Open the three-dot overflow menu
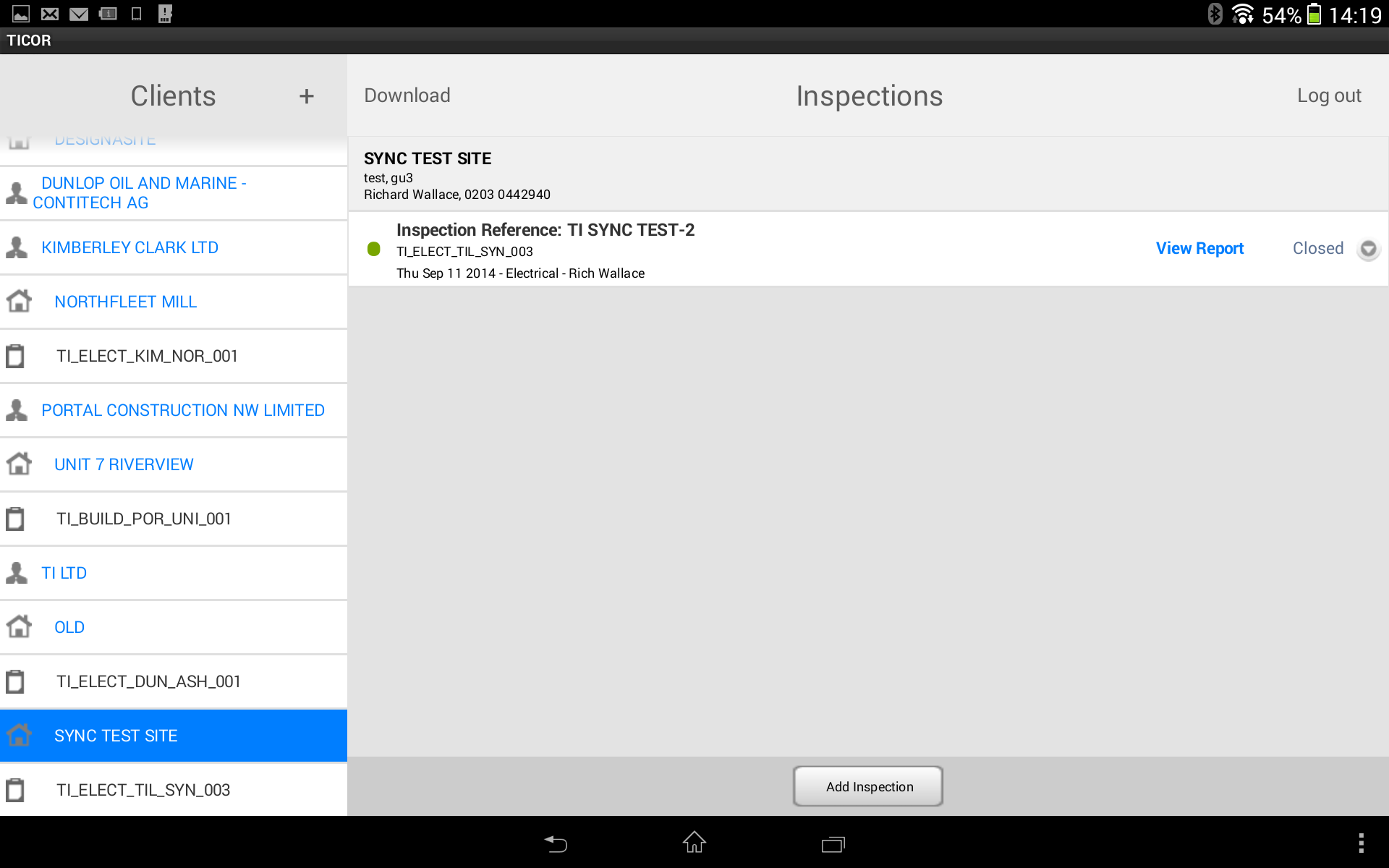Image resolution: width=1389 pixels, height=868 pixels. [1361, 843]
